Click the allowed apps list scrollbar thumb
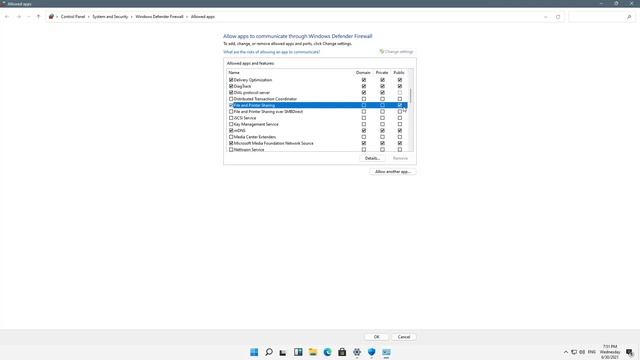The image size is (640, 360). (411, 96)
